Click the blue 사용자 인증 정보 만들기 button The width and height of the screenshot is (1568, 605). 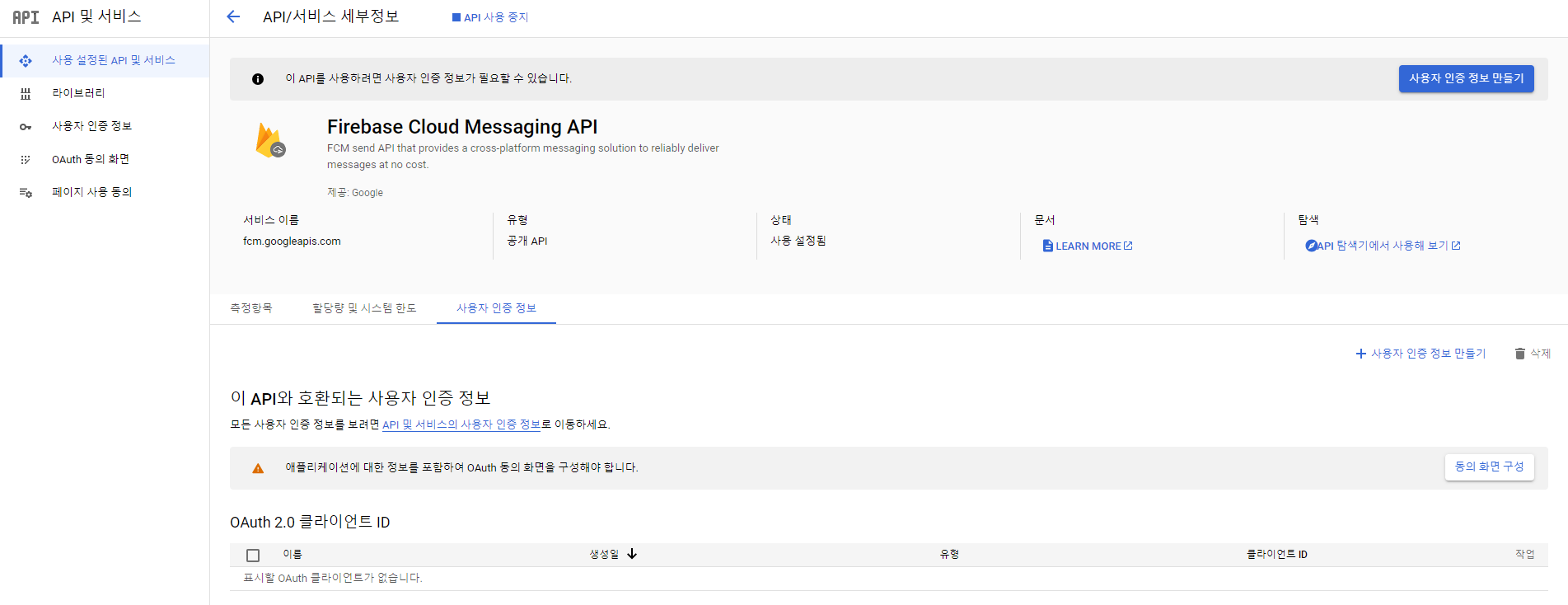(1466, 78)
